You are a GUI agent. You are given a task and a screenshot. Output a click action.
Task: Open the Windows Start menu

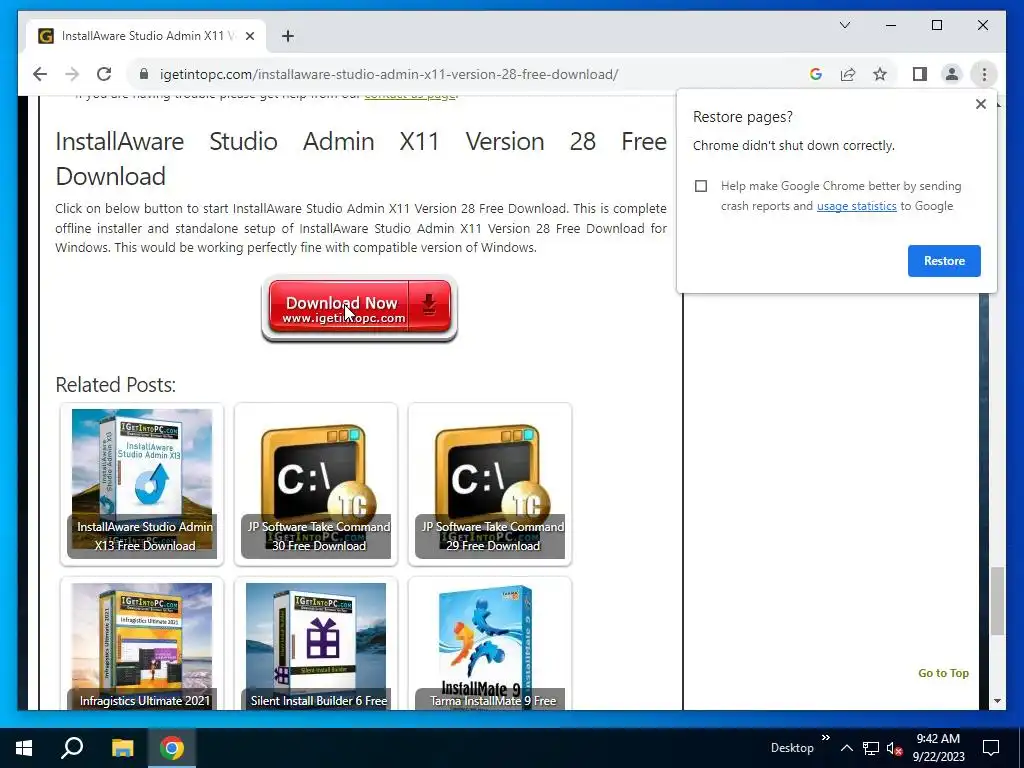24,748
